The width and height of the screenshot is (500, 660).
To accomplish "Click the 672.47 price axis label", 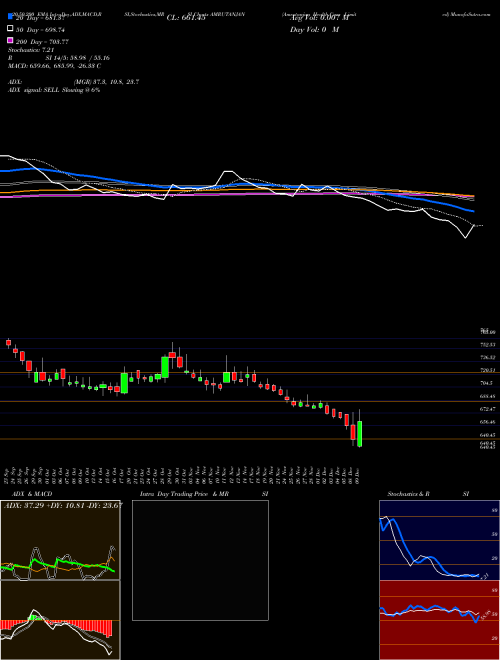I will click(487, 409).
